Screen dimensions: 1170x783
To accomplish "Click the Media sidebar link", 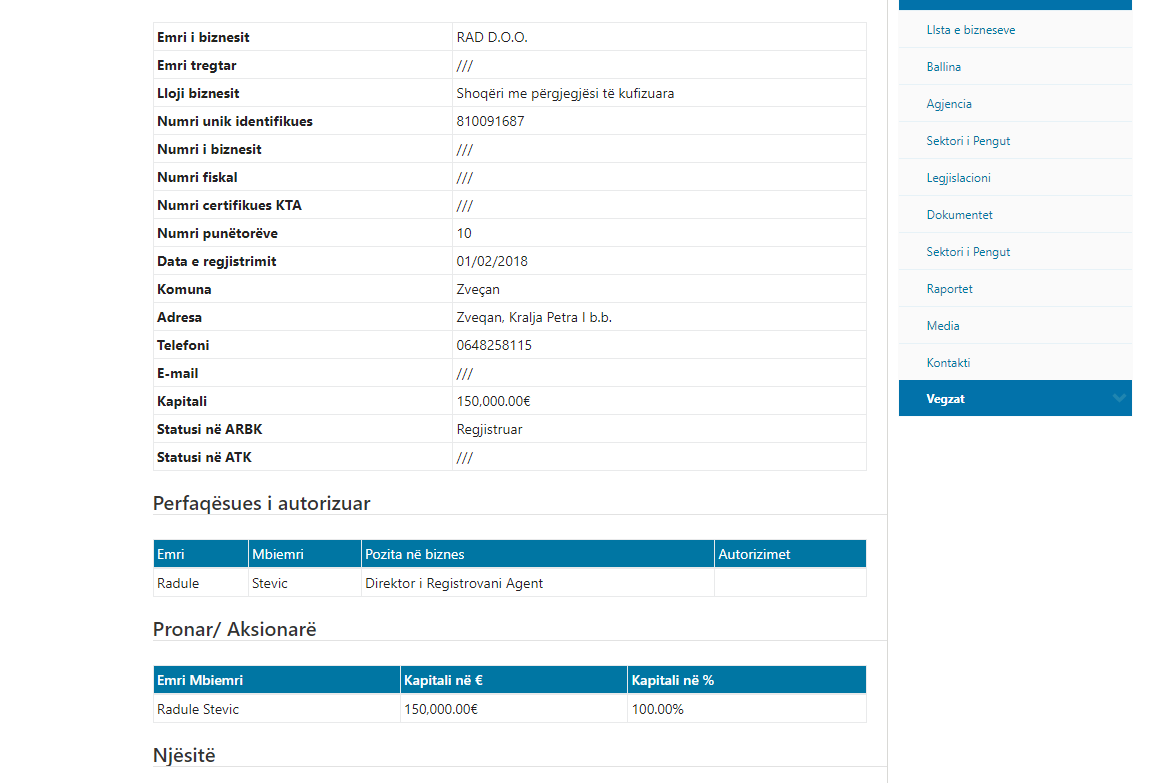I will (942, 326).
